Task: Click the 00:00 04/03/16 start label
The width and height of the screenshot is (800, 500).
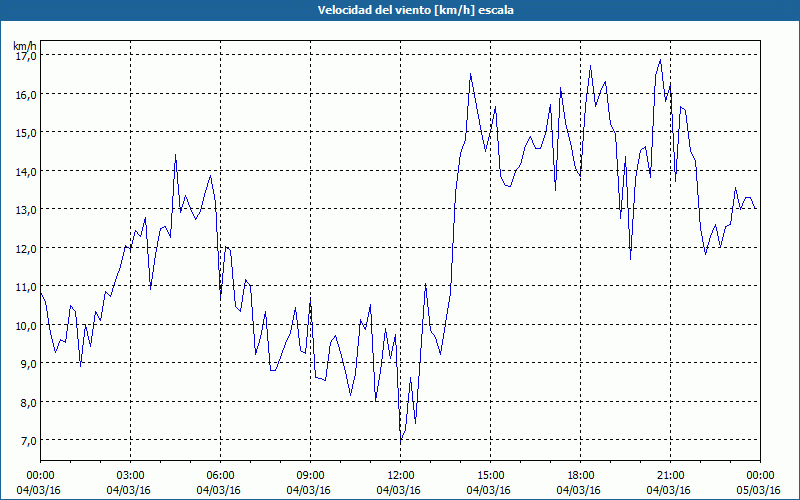Action: [38, 483]
